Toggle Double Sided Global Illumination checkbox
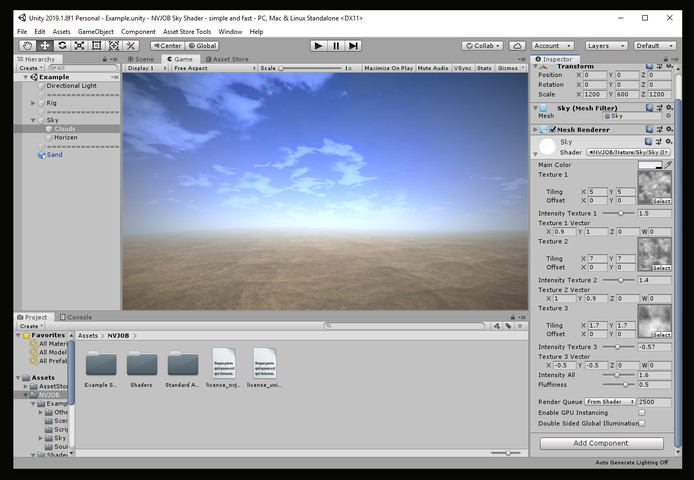Image resolution: width=694 pixels, height=480 pixels. click(x=641, y=423)
